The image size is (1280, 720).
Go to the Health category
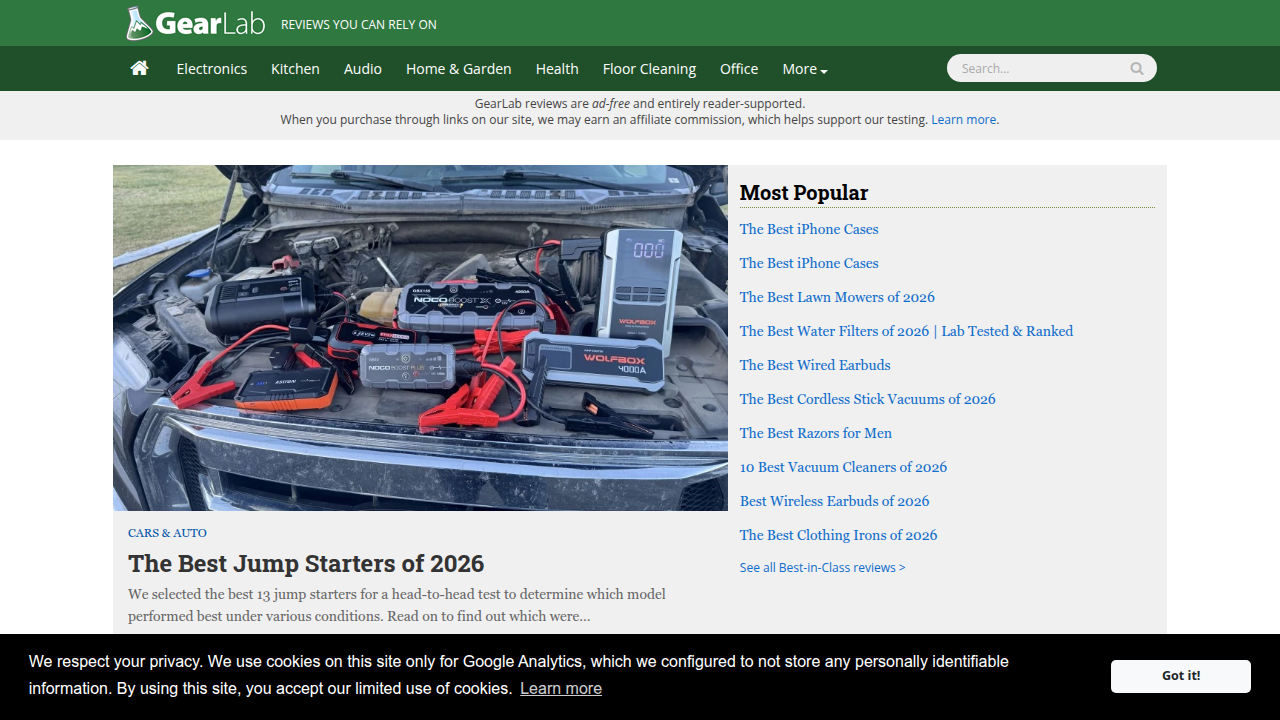(557, 69)
